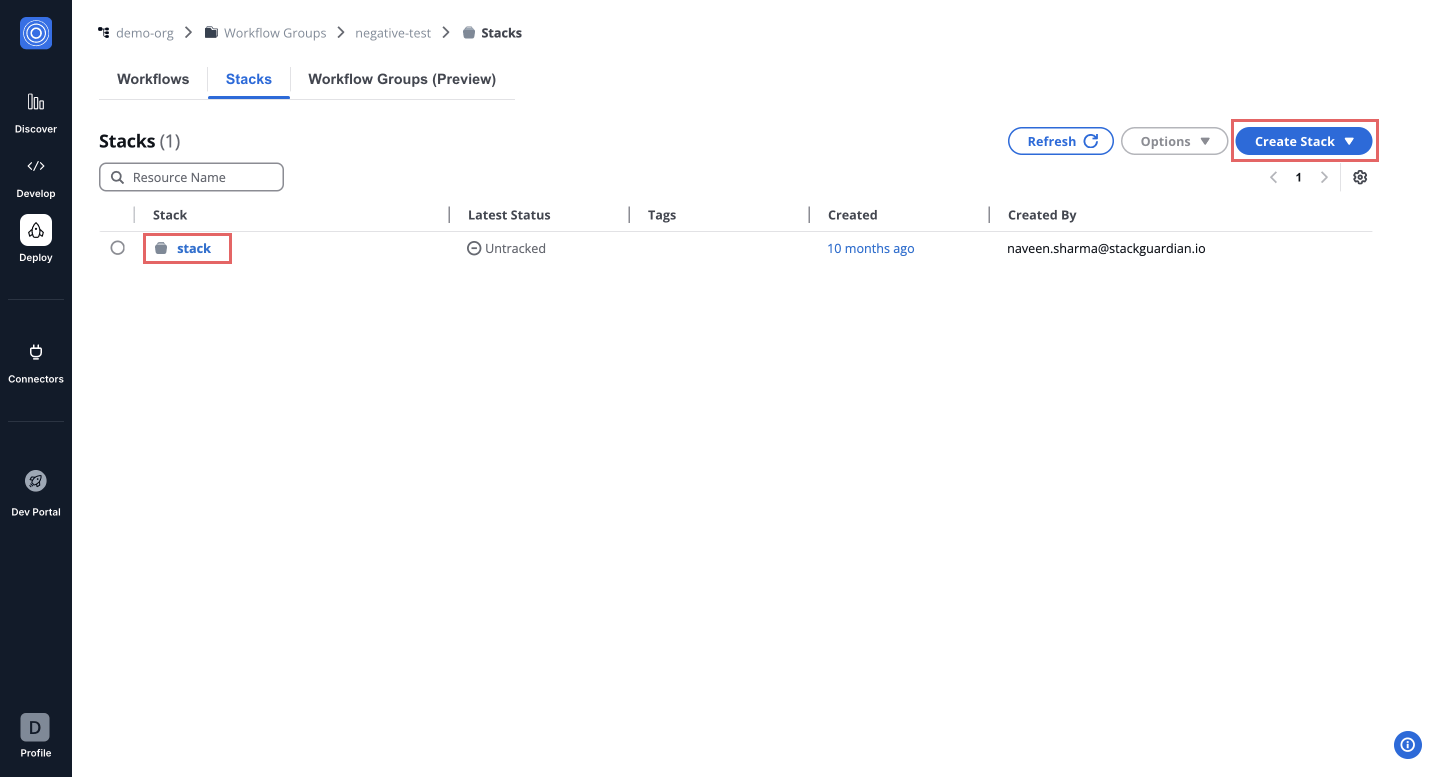Click the Stack column header
This screenshot has width=1440, height=777.
tap(170, 215)
